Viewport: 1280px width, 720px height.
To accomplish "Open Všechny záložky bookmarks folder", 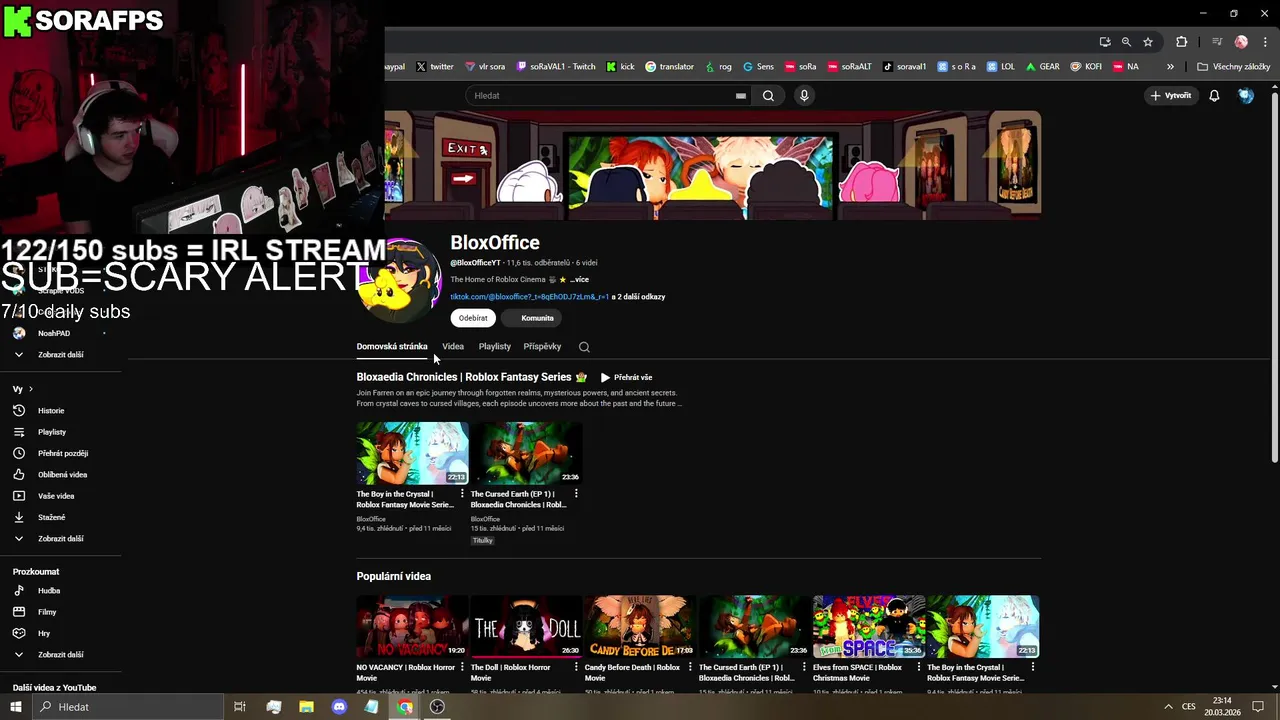I will point(1233,67).
